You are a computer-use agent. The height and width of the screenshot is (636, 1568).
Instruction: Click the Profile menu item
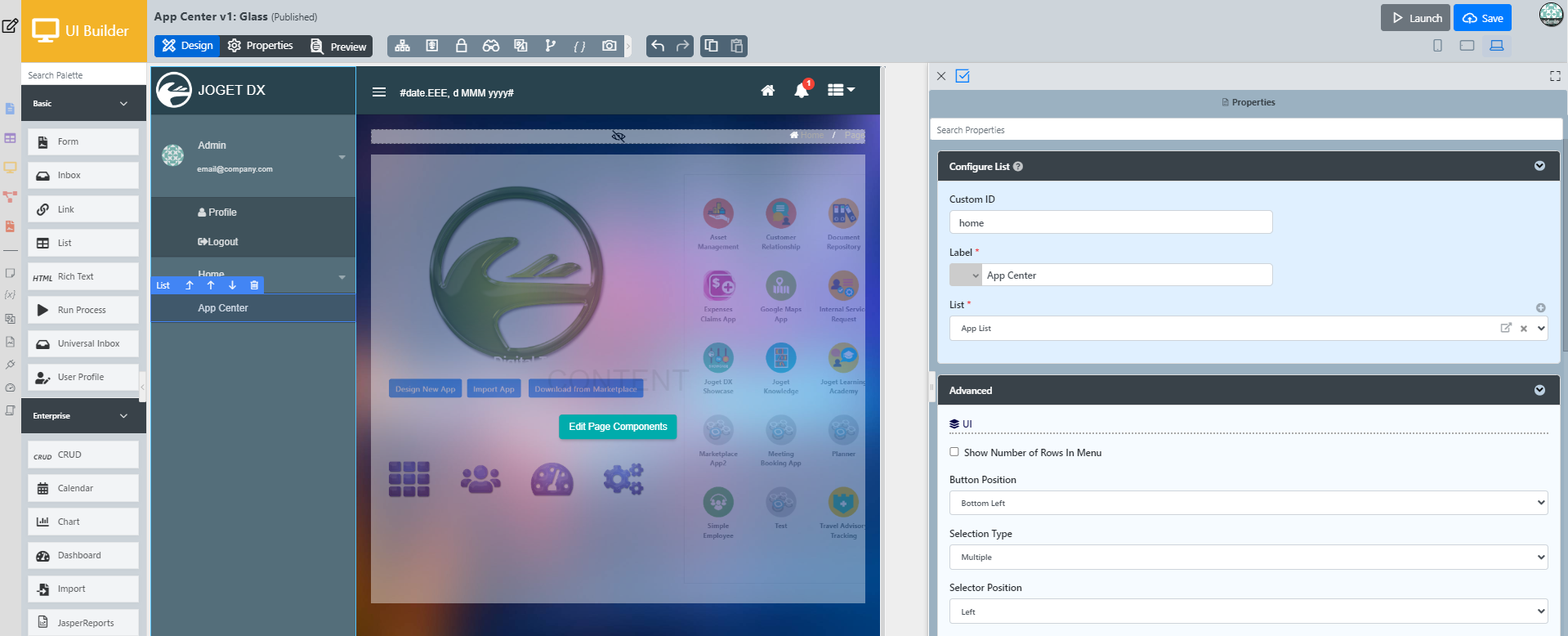[x=217, y=213]
